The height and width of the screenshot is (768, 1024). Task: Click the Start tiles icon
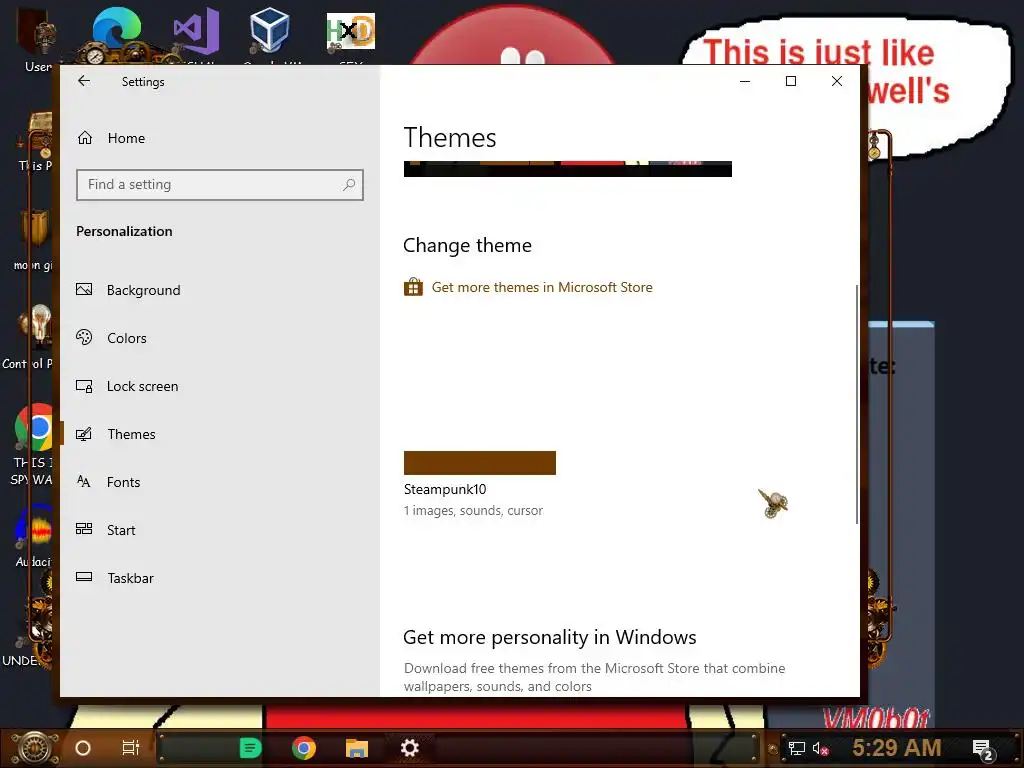coord(84,529)
